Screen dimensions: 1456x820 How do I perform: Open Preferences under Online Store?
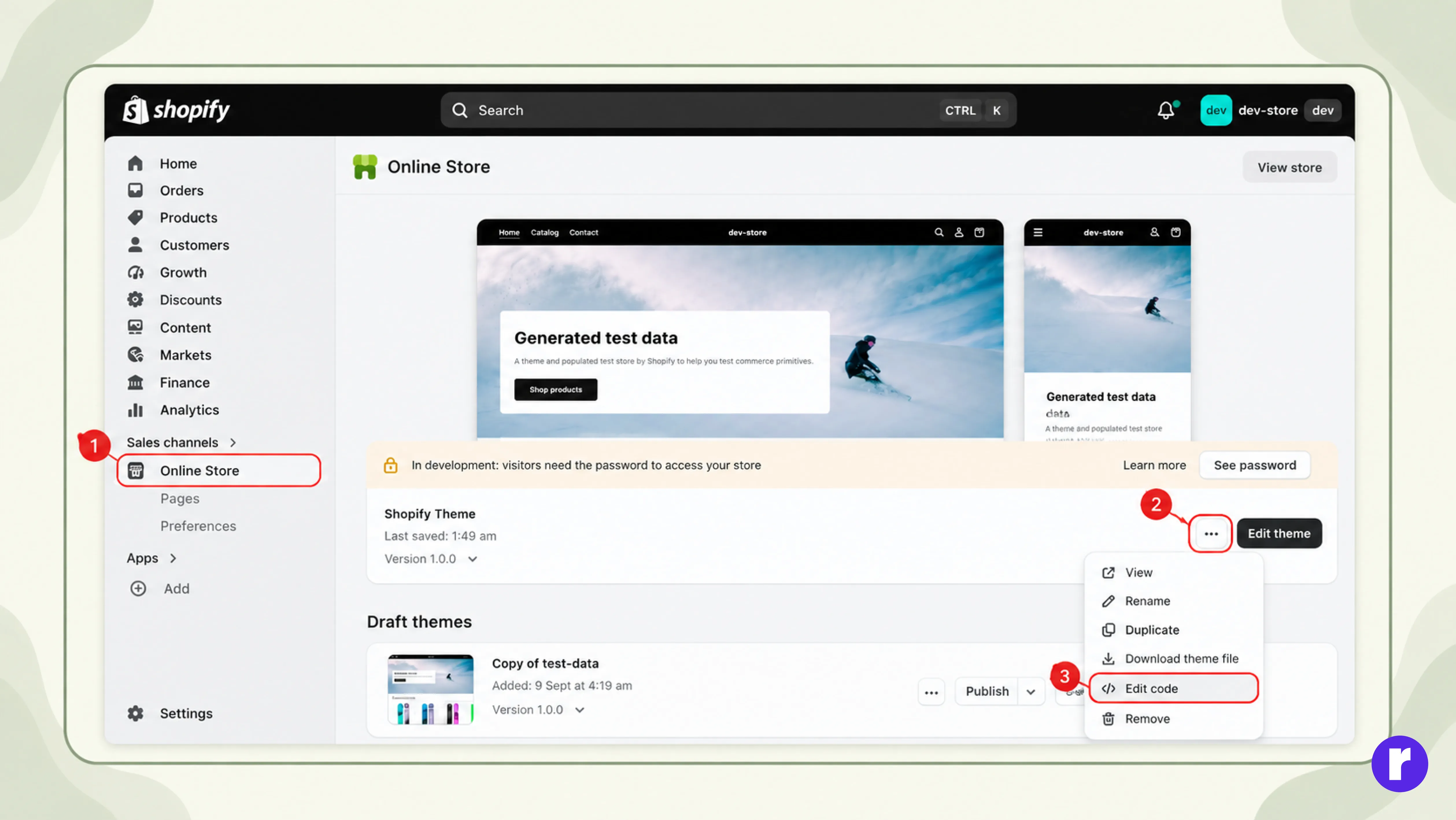click(198, 526)
